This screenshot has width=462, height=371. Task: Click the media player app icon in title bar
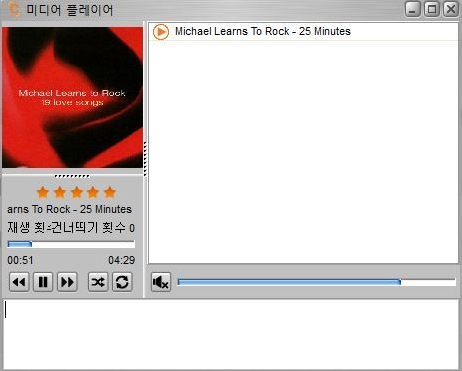pyautogui.click(x=14, y=9)
